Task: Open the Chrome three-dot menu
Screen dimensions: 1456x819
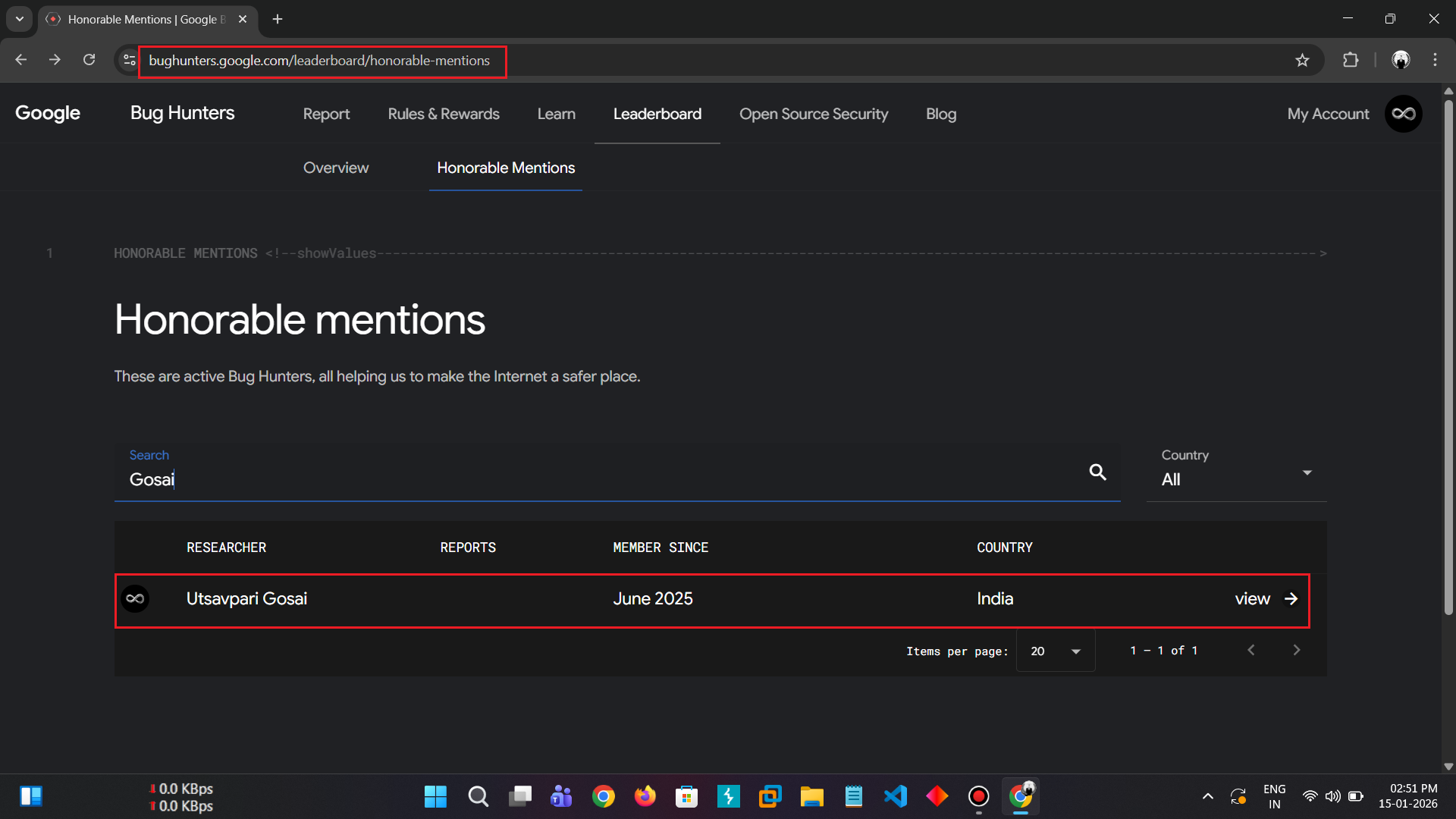Action: 1435,60
